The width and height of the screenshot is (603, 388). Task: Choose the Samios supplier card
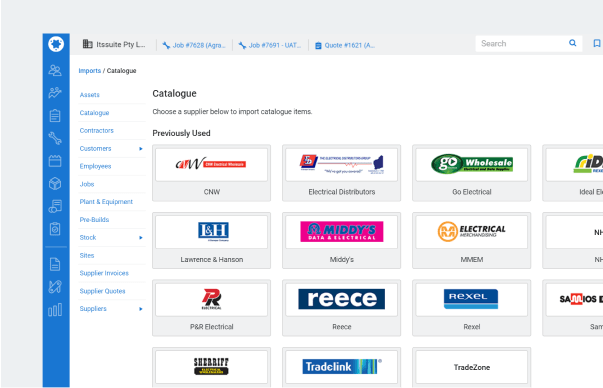(573, 308)
